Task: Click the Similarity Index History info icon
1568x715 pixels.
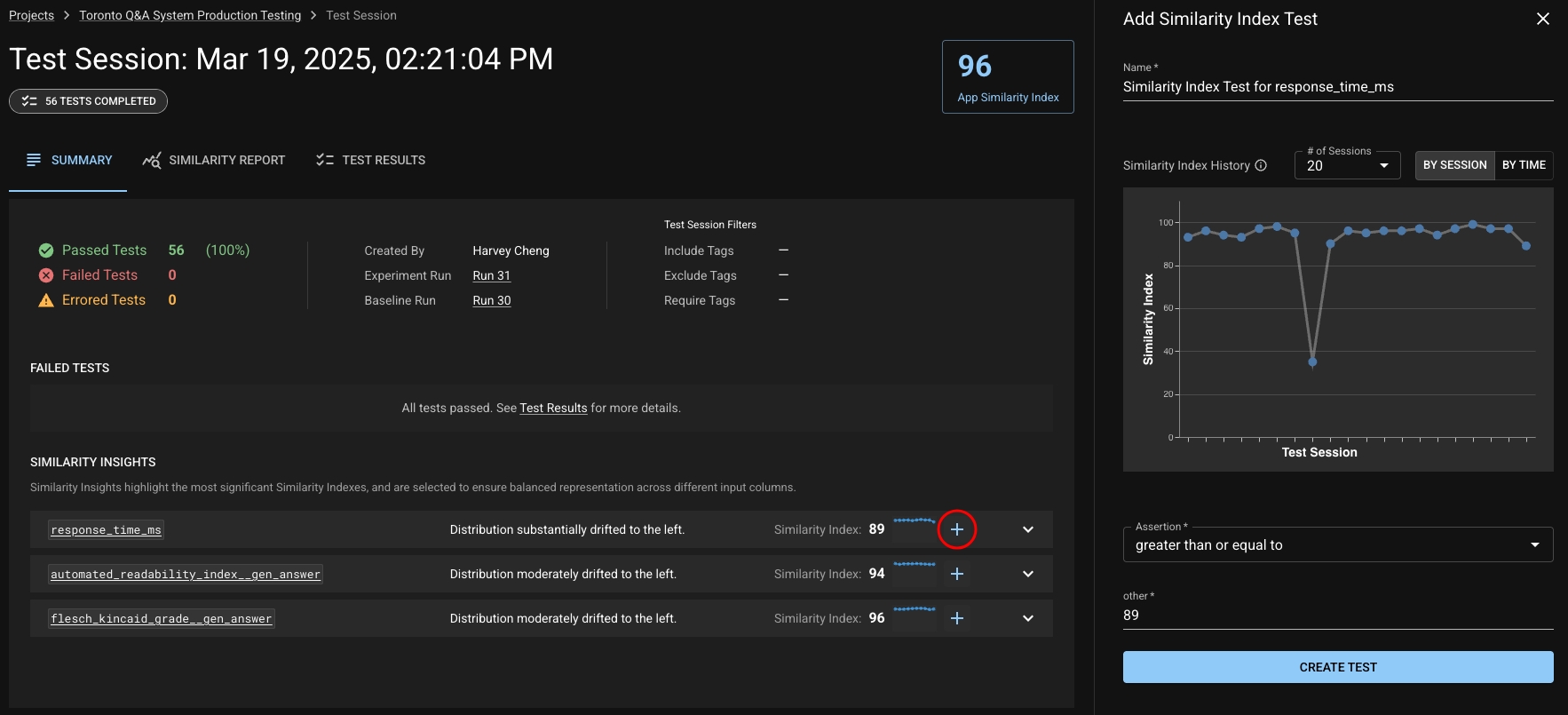Action: point(1261,165)
